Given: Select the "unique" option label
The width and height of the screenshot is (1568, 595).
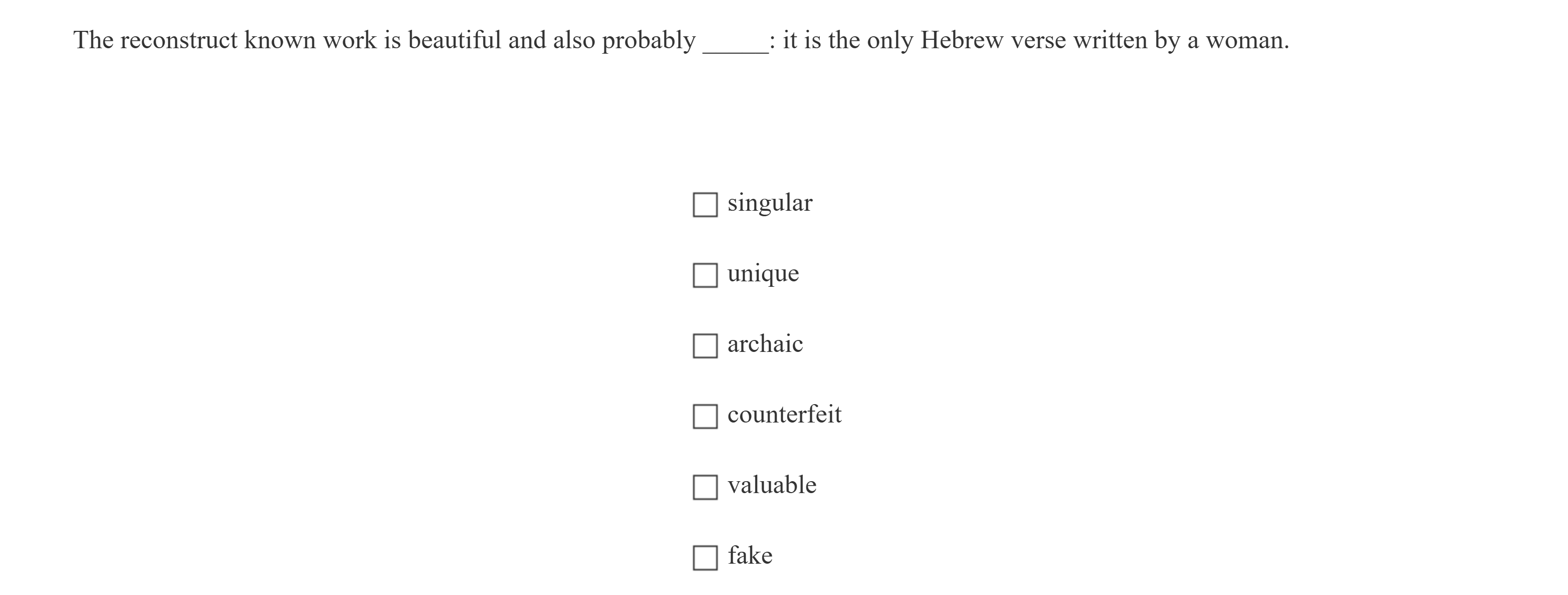Looking at the screenshot, I should click(763, 273).
